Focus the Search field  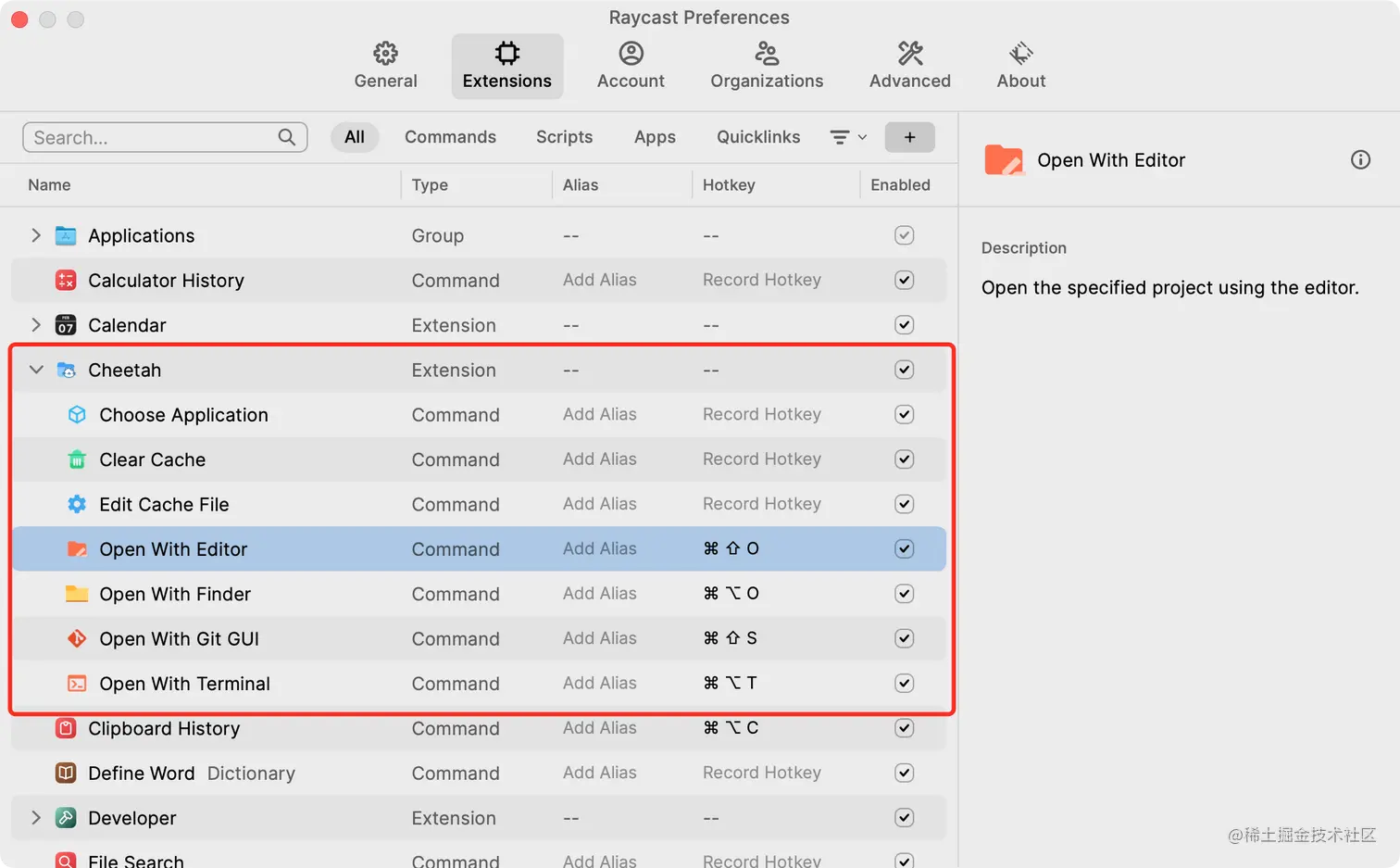tap(165, 137)
